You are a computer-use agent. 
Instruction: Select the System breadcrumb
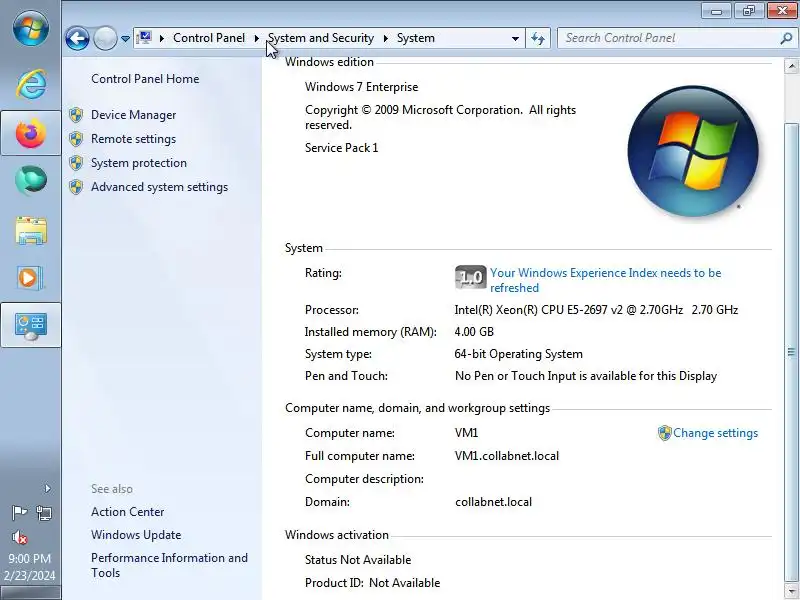pyautogui.click(x=416, y=38)
